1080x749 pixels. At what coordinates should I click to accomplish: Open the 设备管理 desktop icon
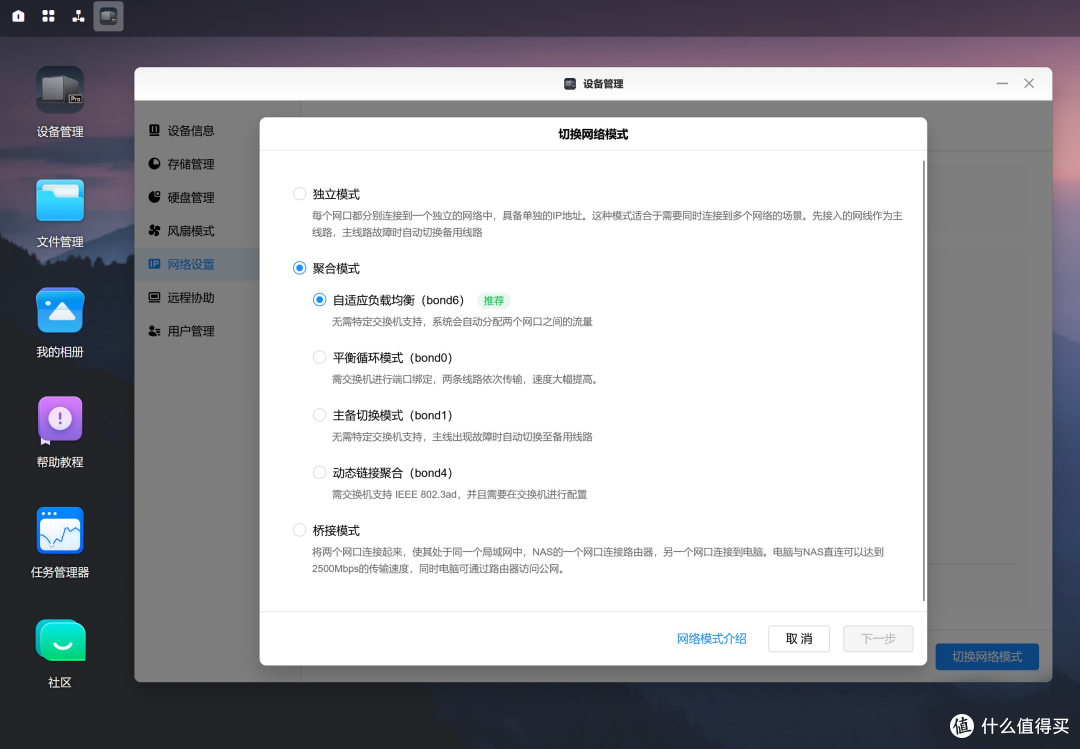[60, 90]
